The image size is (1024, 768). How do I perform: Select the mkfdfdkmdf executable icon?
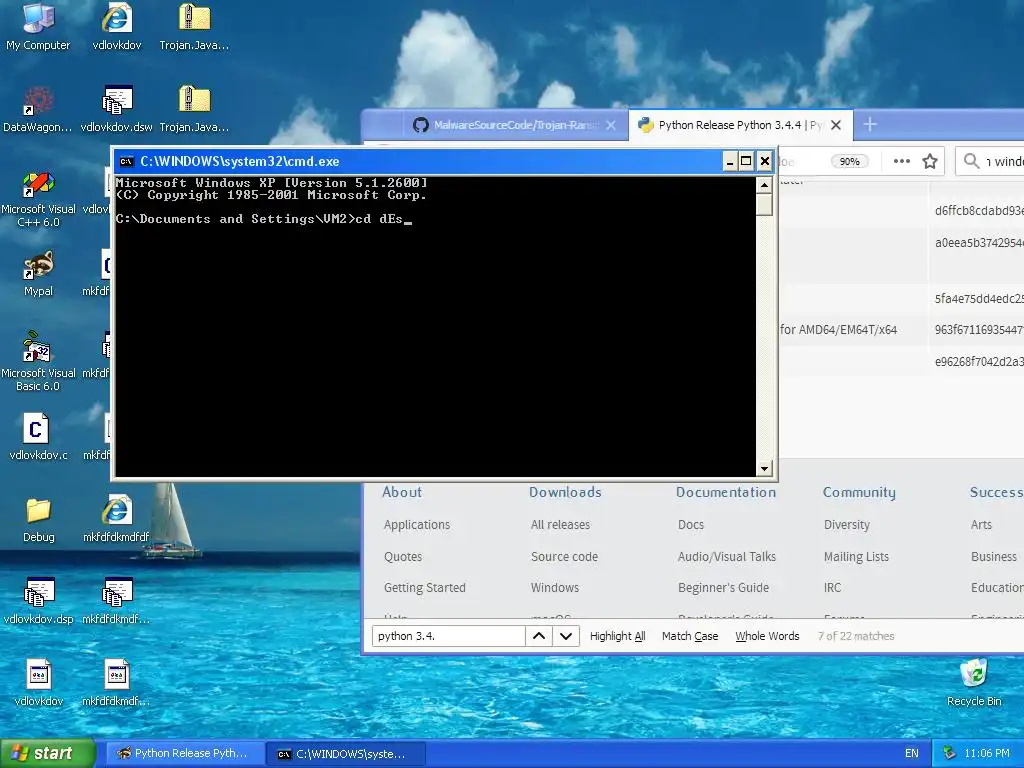pos(116,683)
